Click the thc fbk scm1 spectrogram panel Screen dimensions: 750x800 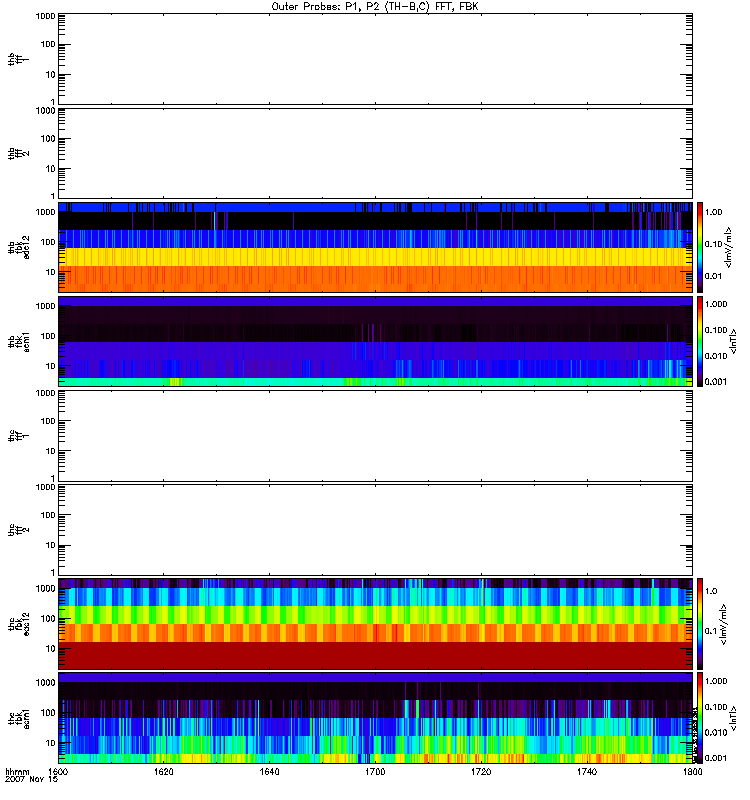[375, 718]
